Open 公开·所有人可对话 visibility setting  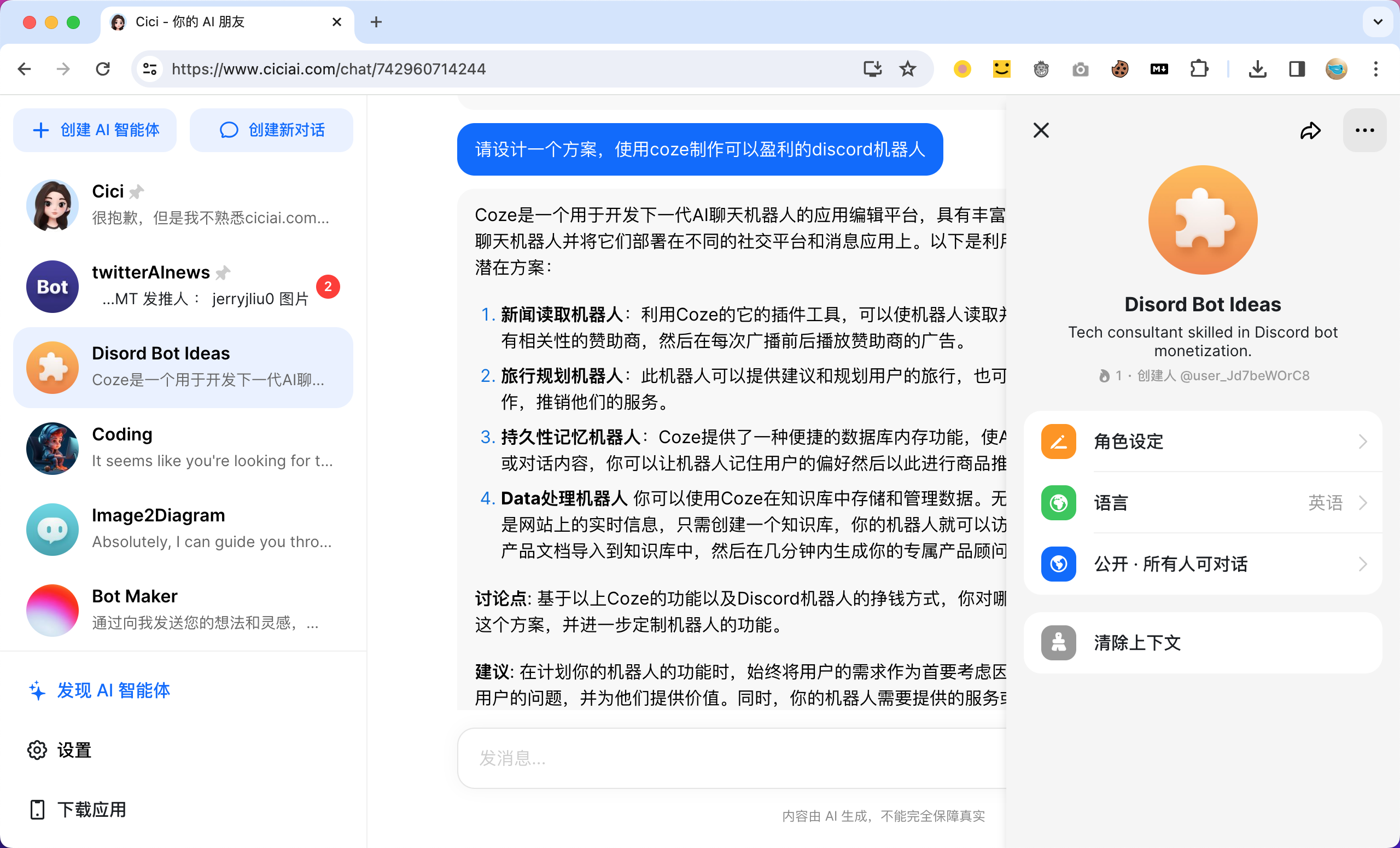(1202, 564)
